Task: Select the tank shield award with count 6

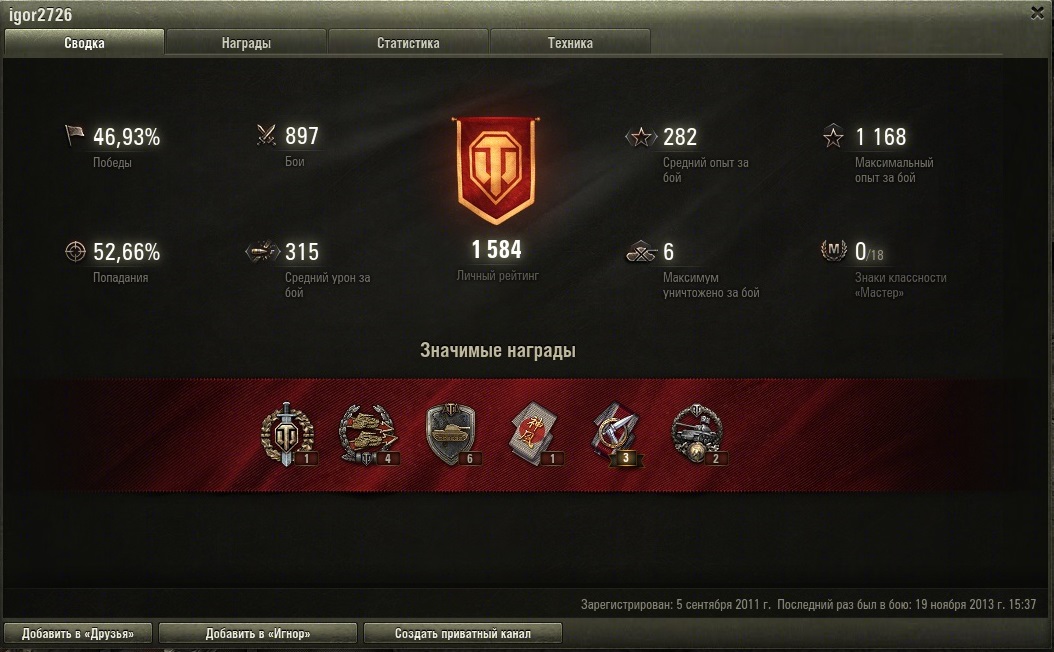Action: (x=452, y=434)
